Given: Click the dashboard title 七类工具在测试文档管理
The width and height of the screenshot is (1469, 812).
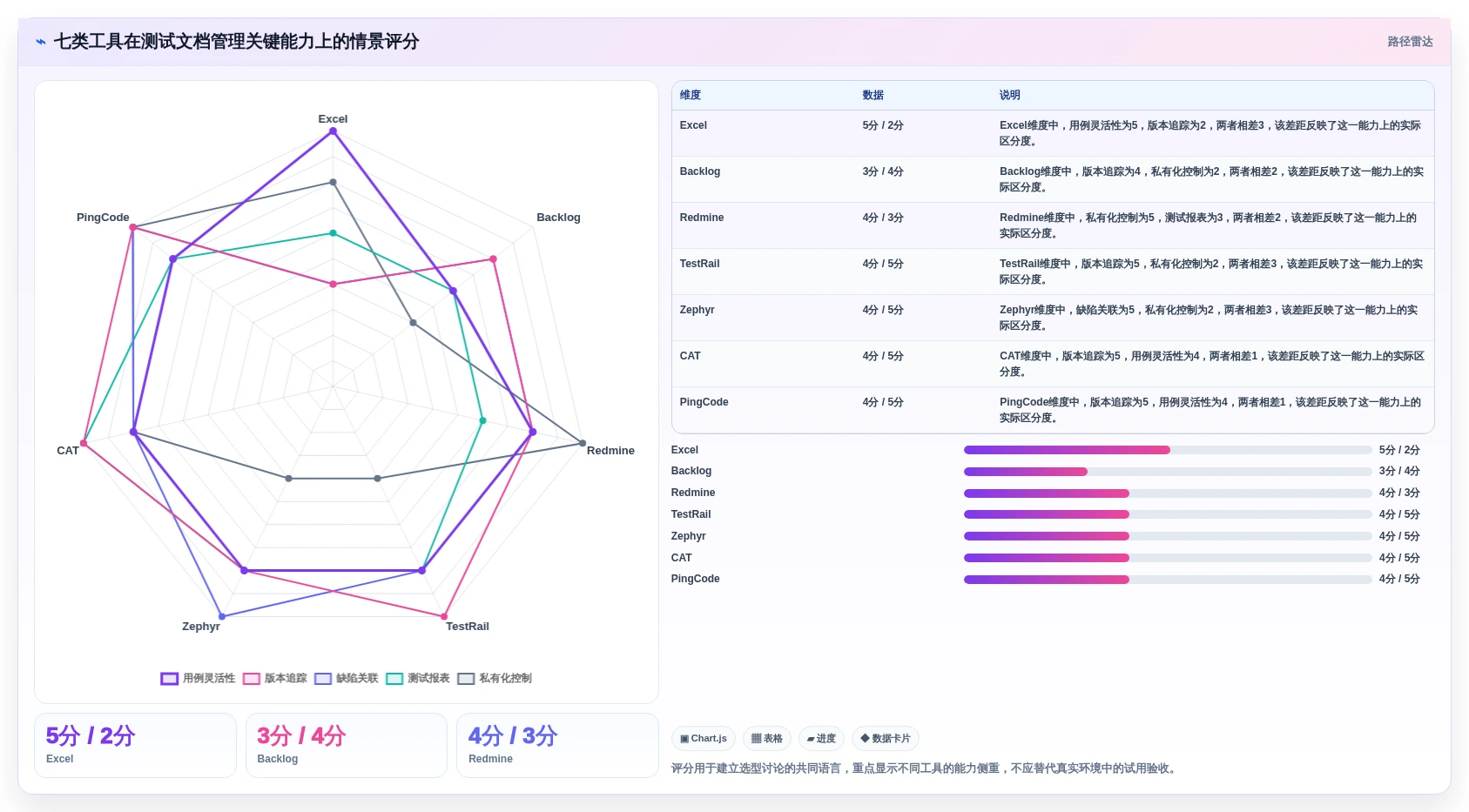Looking at the screenshot, I should click(x=236, y=42).
